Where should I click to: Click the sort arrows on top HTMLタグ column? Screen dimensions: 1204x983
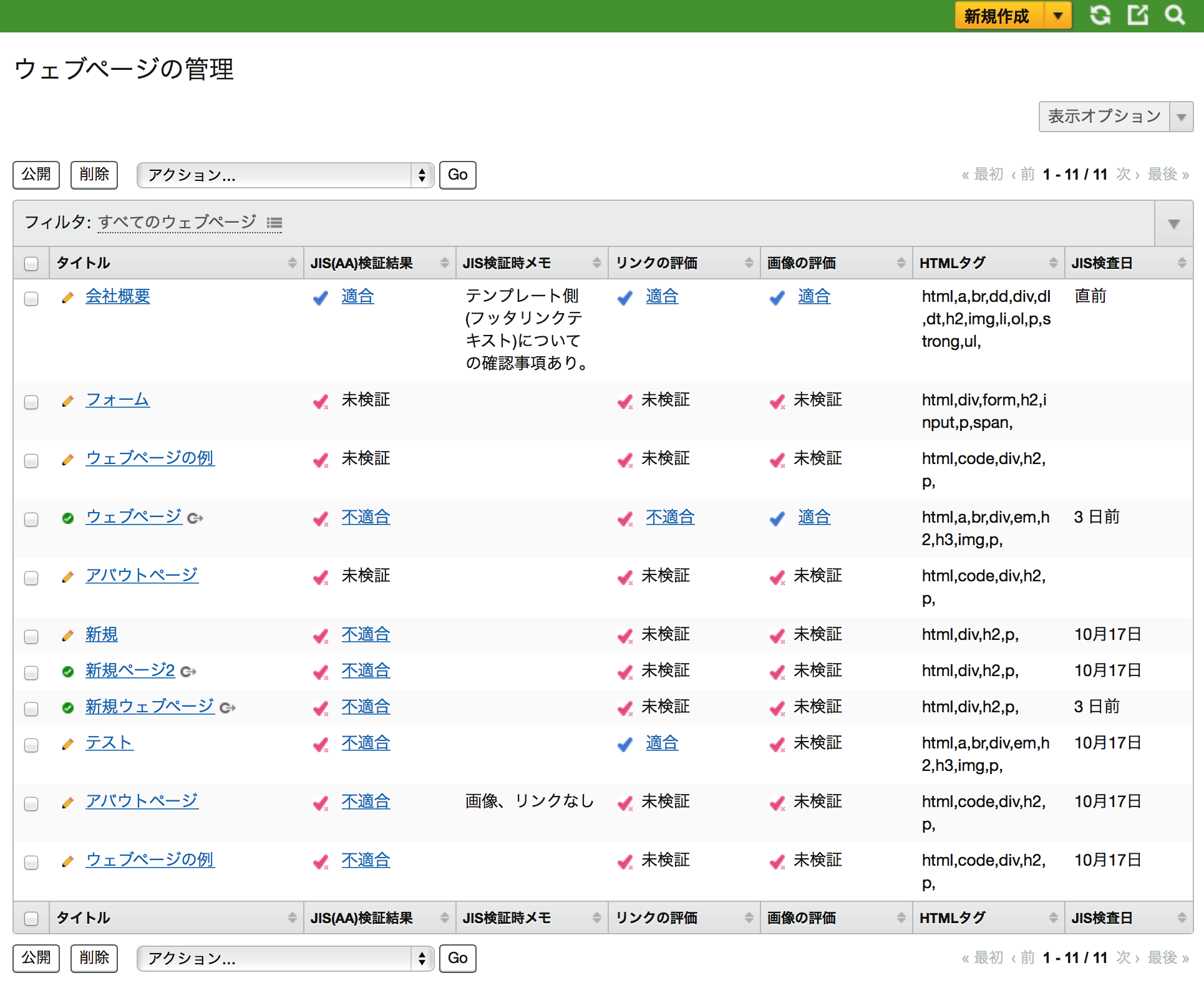pos(1053,263)
